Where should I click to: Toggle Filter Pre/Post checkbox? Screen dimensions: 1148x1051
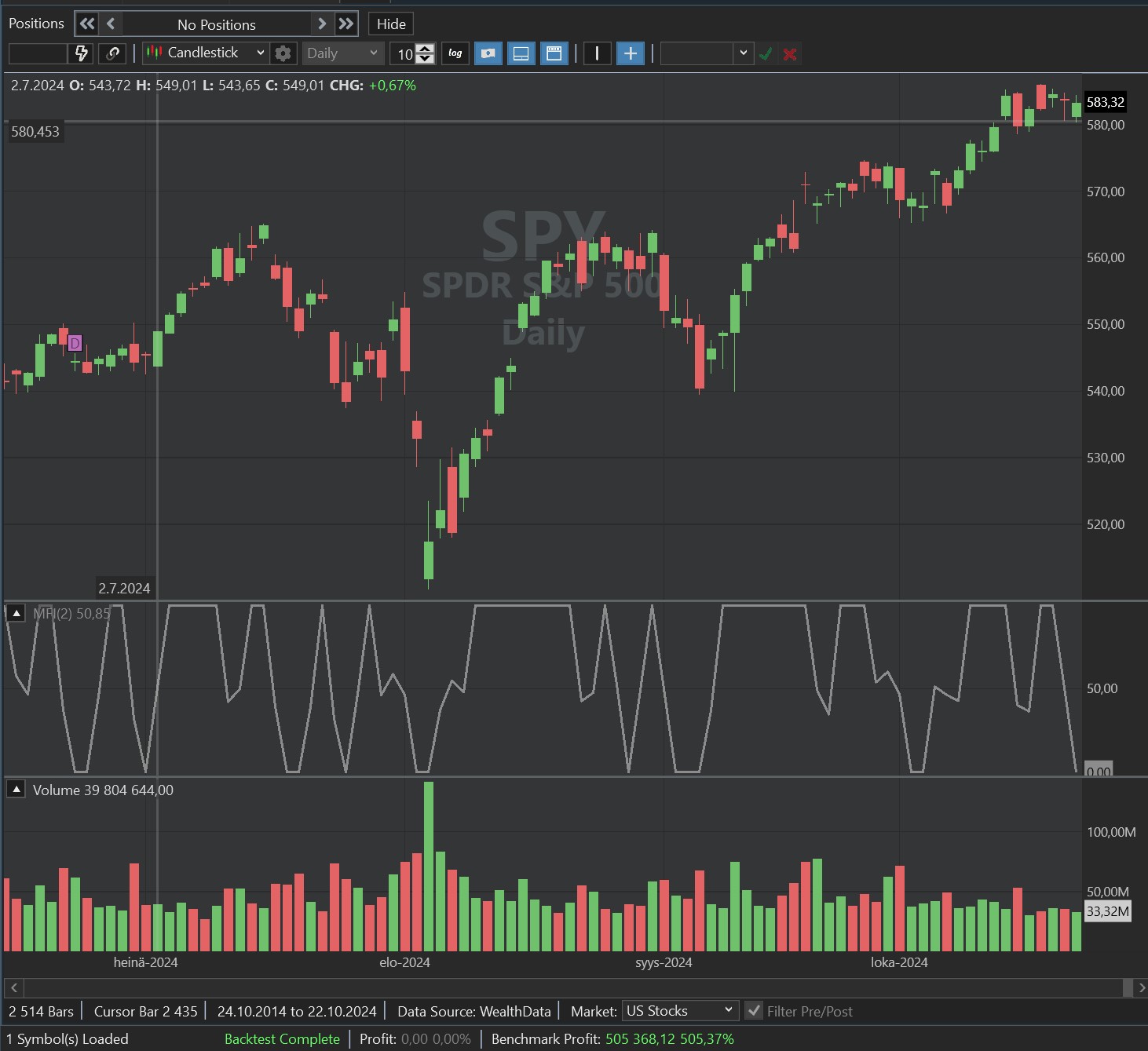click(754, 1011)
